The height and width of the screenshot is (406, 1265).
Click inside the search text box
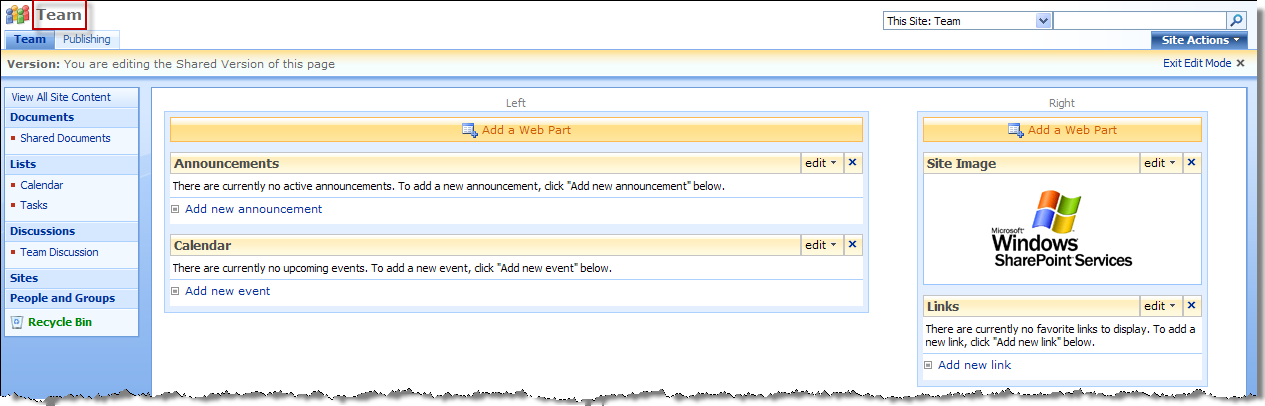(x=1139, y=21)
